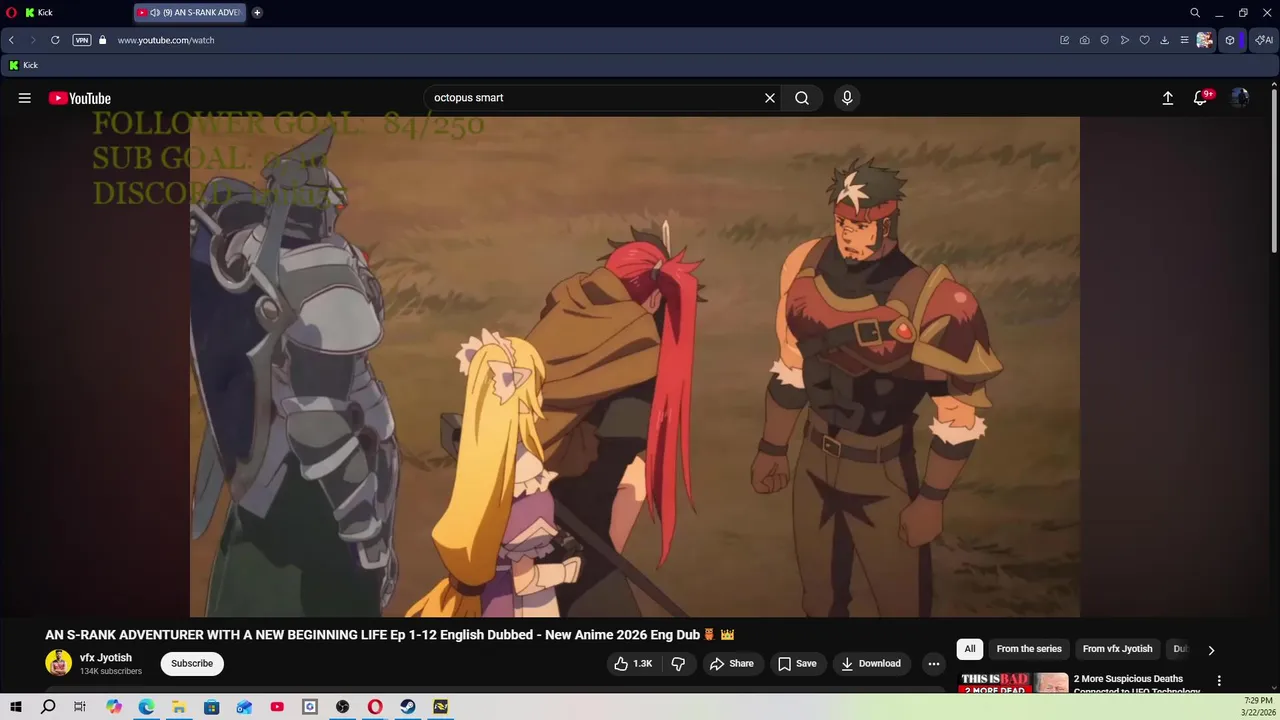The width and height of the screenshot is (1280, 720).
Task: Open Opera privacy shield icon
Action: pyautogui.click(x=1105, y=40)
